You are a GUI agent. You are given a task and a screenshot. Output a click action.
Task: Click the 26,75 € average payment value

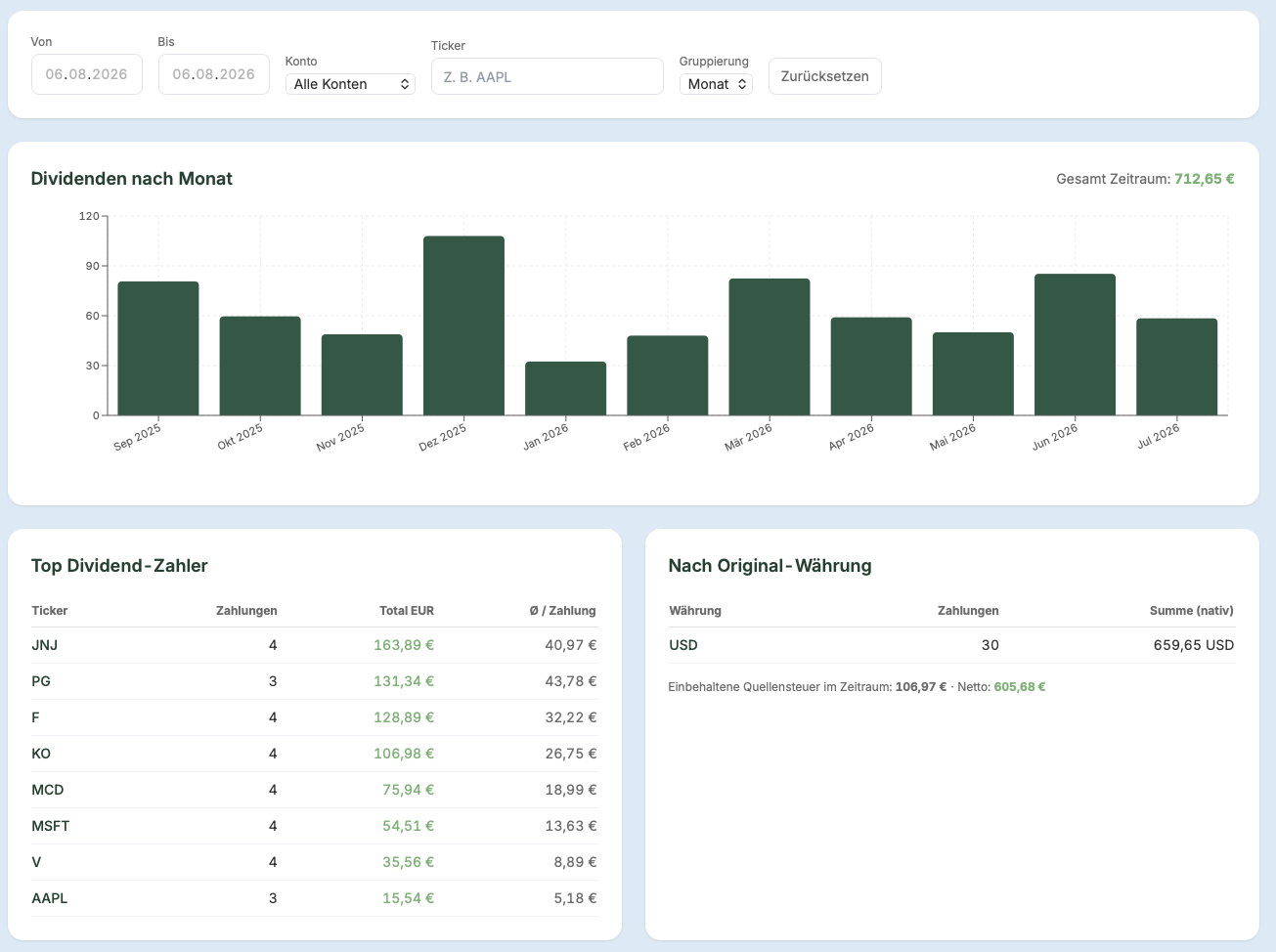coord(571,754)
